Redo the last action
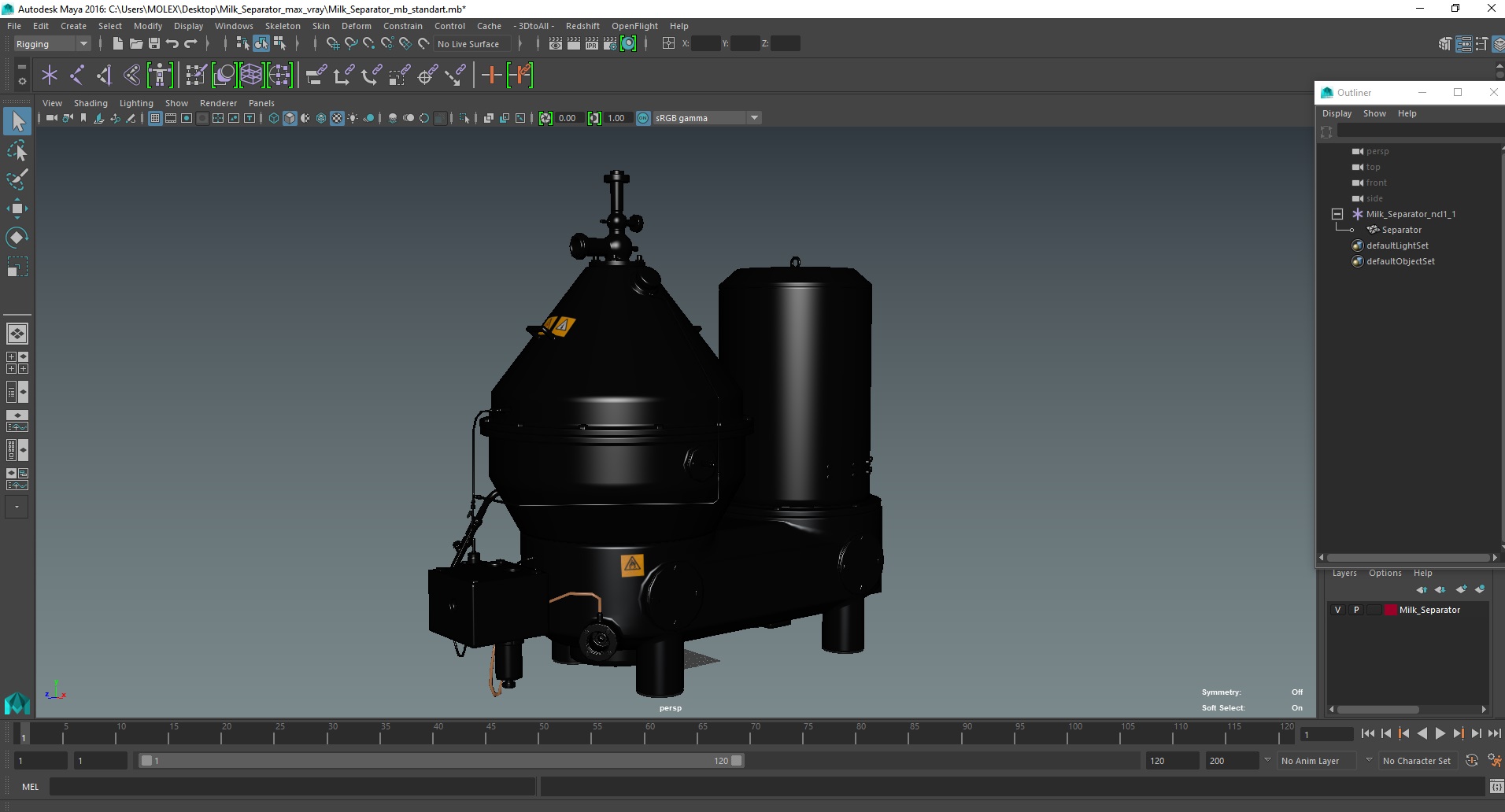 pos(190,43)
